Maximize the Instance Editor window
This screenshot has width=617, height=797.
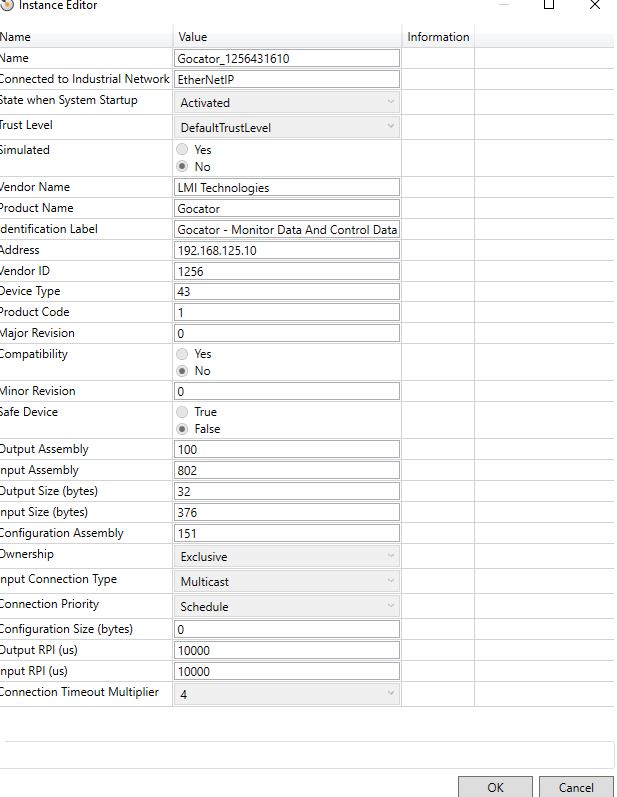(548, 5)
